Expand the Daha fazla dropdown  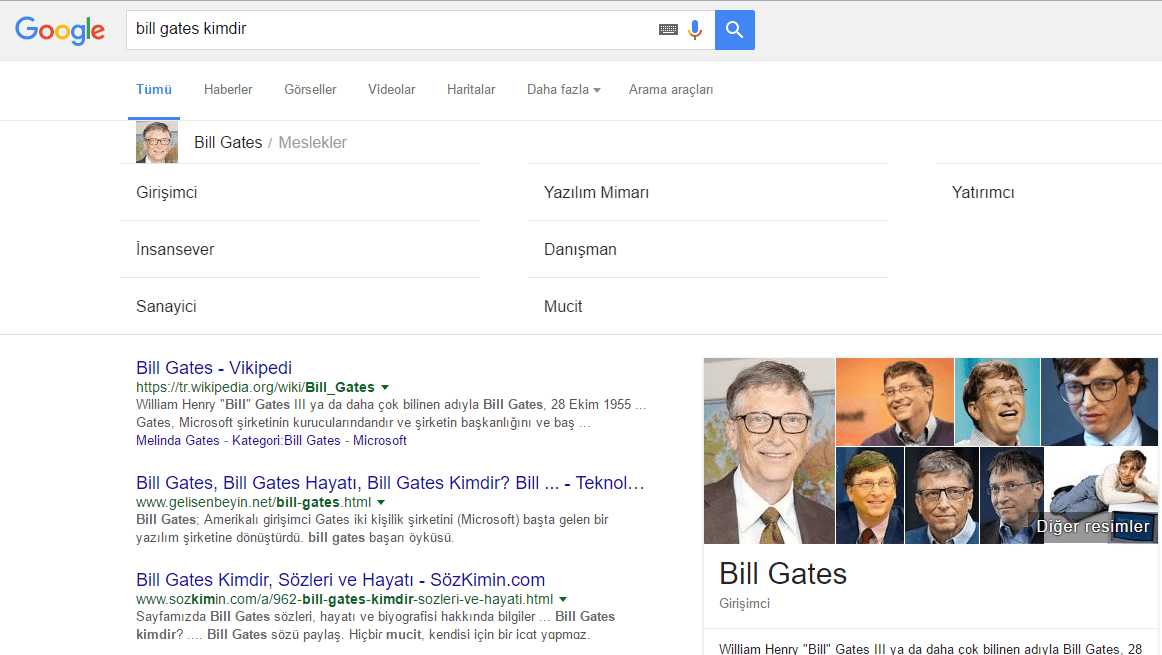click(563, 90)
